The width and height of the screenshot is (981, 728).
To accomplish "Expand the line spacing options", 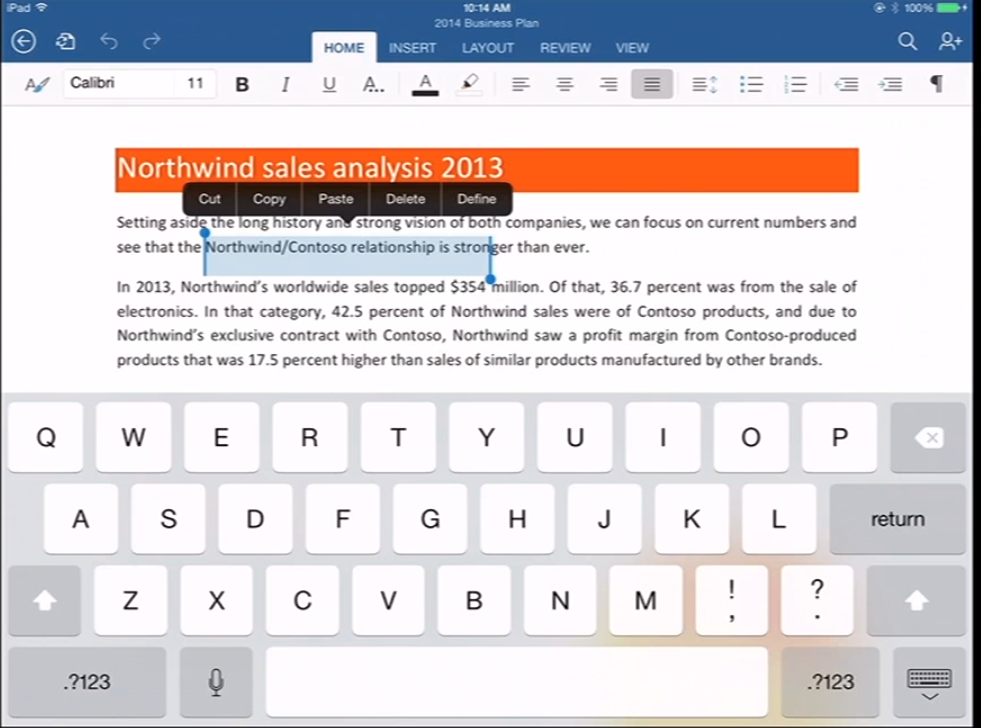I will tap(705, 84).
